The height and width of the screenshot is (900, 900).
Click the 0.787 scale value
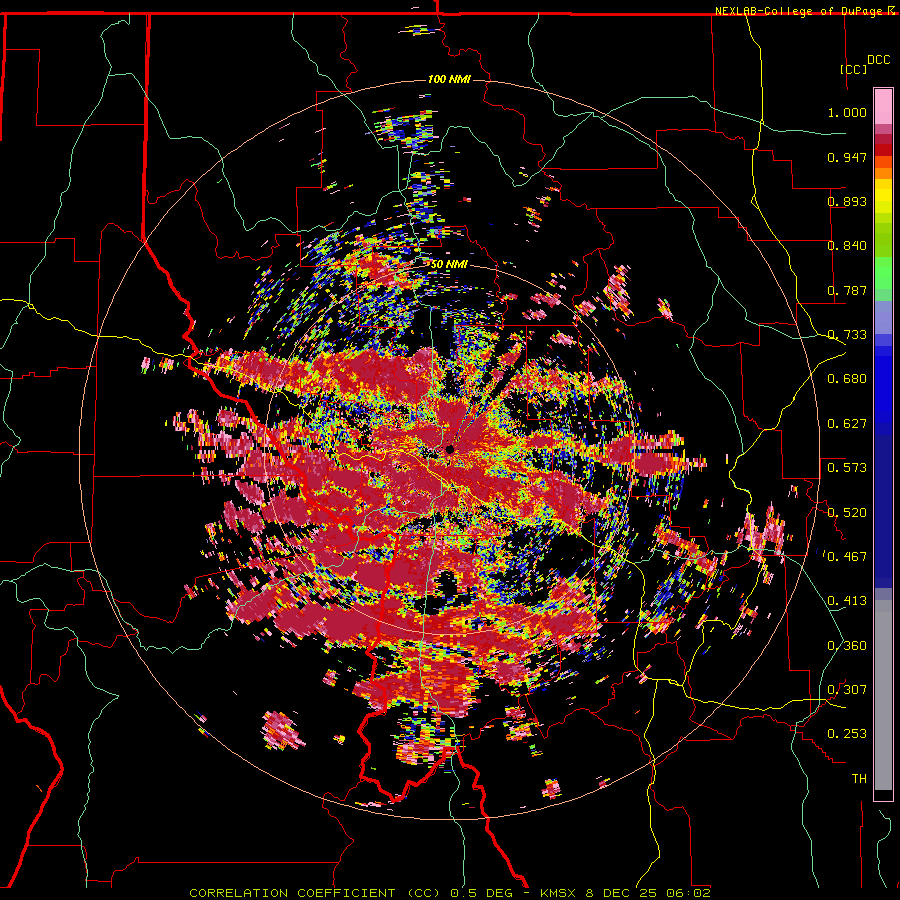847,290
